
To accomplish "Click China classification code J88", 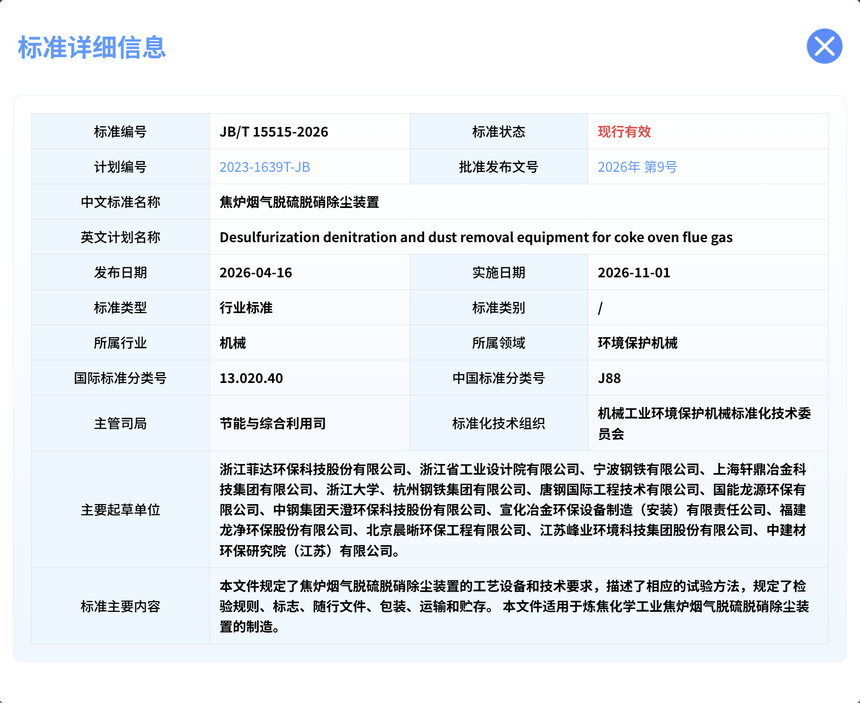I will [x=609, y=378].
